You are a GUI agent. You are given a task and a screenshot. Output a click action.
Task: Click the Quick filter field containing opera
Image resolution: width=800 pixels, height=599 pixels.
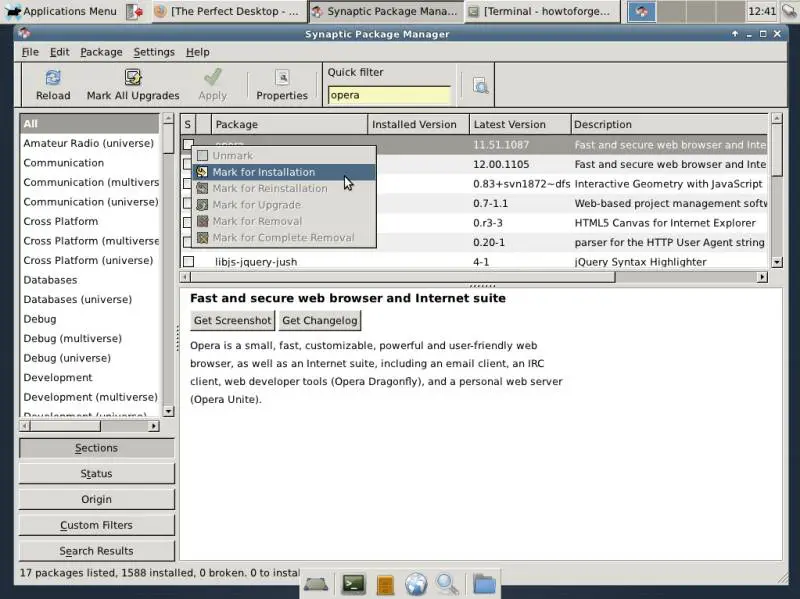(389, 95)
